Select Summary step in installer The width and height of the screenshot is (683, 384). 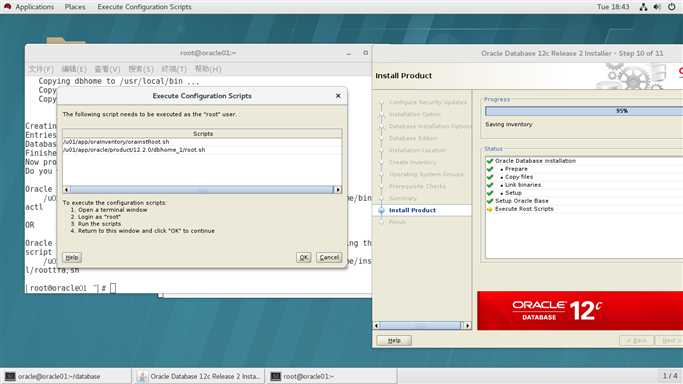pyautogui.click(x=402, y=198)
